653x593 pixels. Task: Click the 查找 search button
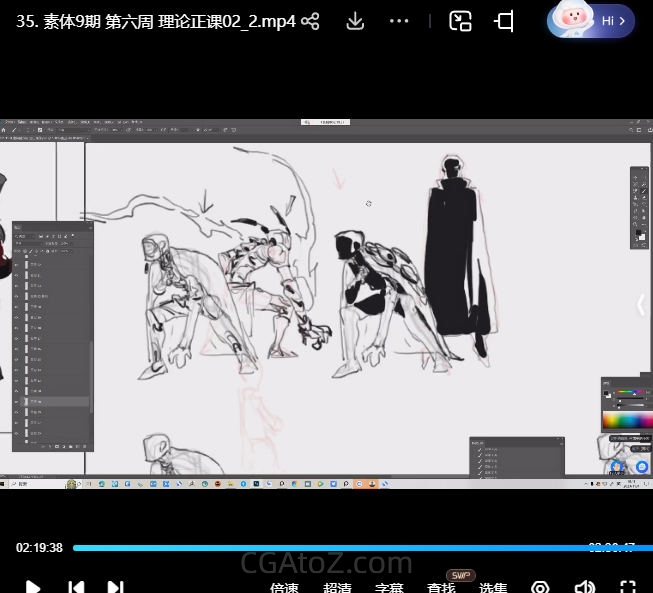tap(442, 588)
